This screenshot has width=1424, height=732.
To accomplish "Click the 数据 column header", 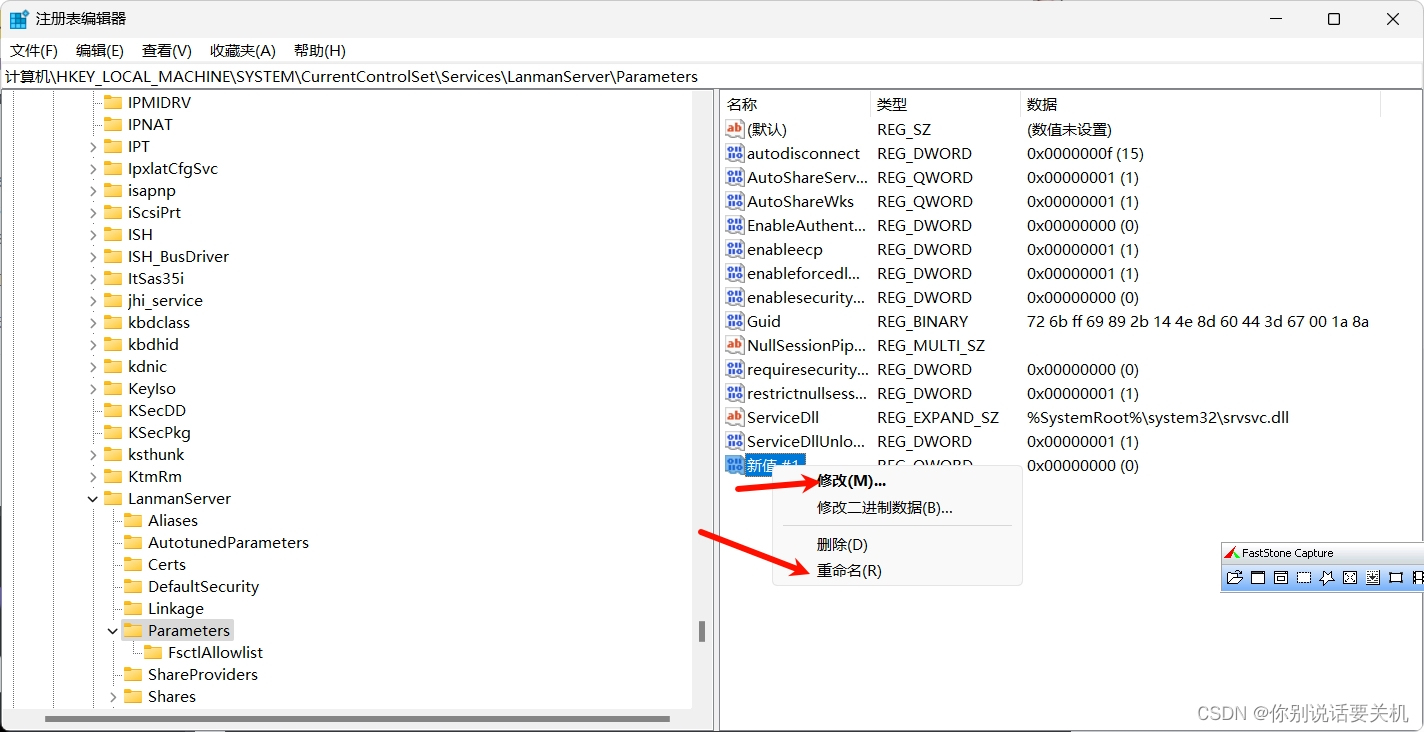I will coord(1200,104).
